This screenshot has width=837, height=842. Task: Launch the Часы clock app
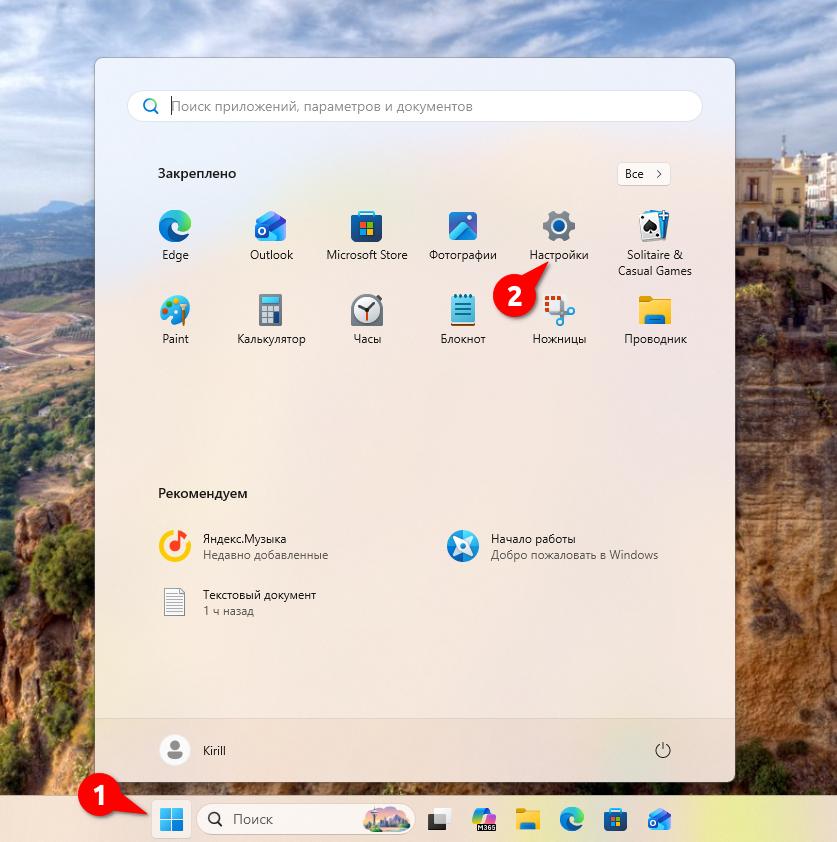pos(367,311)
